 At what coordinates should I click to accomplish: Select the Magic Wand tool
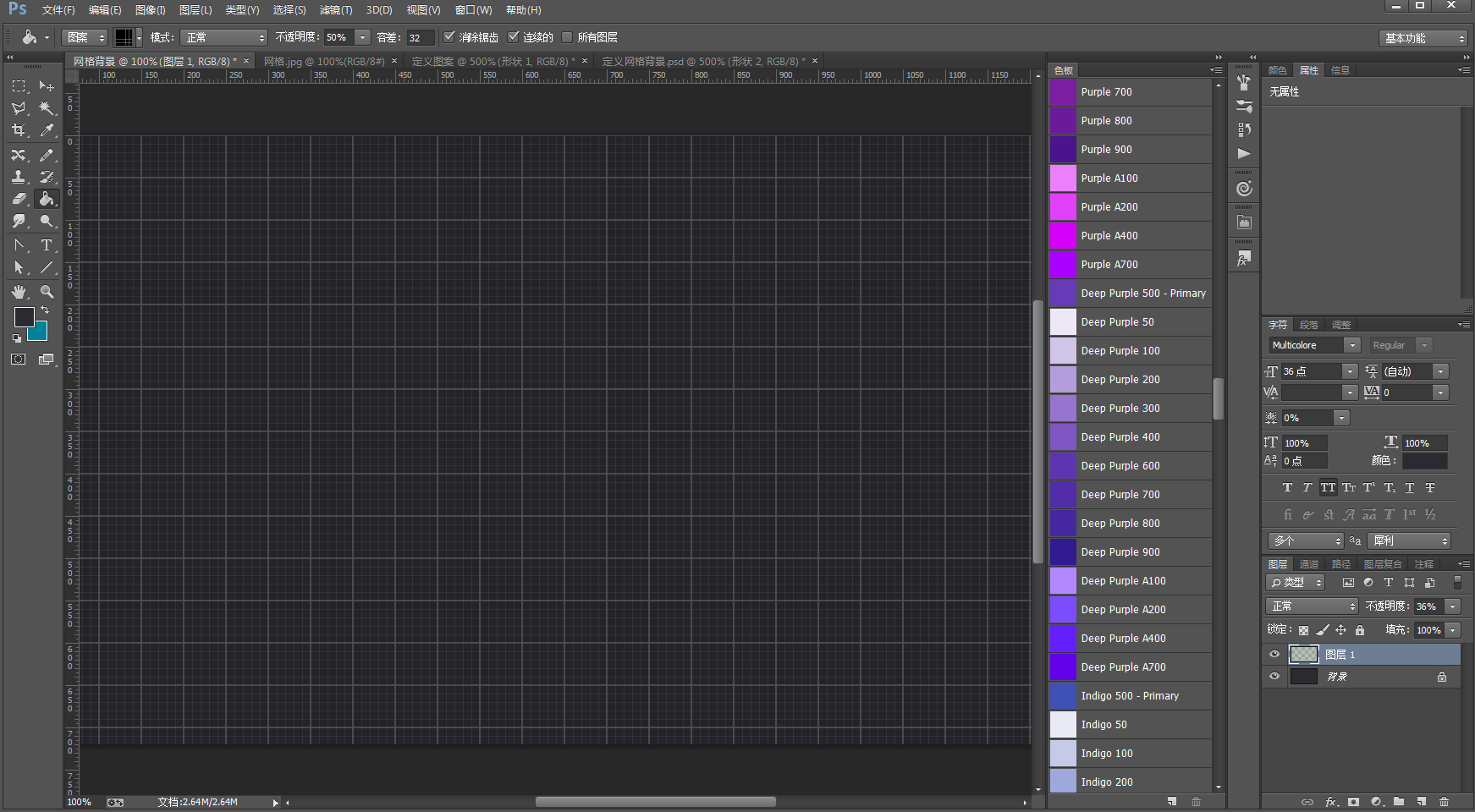pyautogui.click(x=47, y=108)
